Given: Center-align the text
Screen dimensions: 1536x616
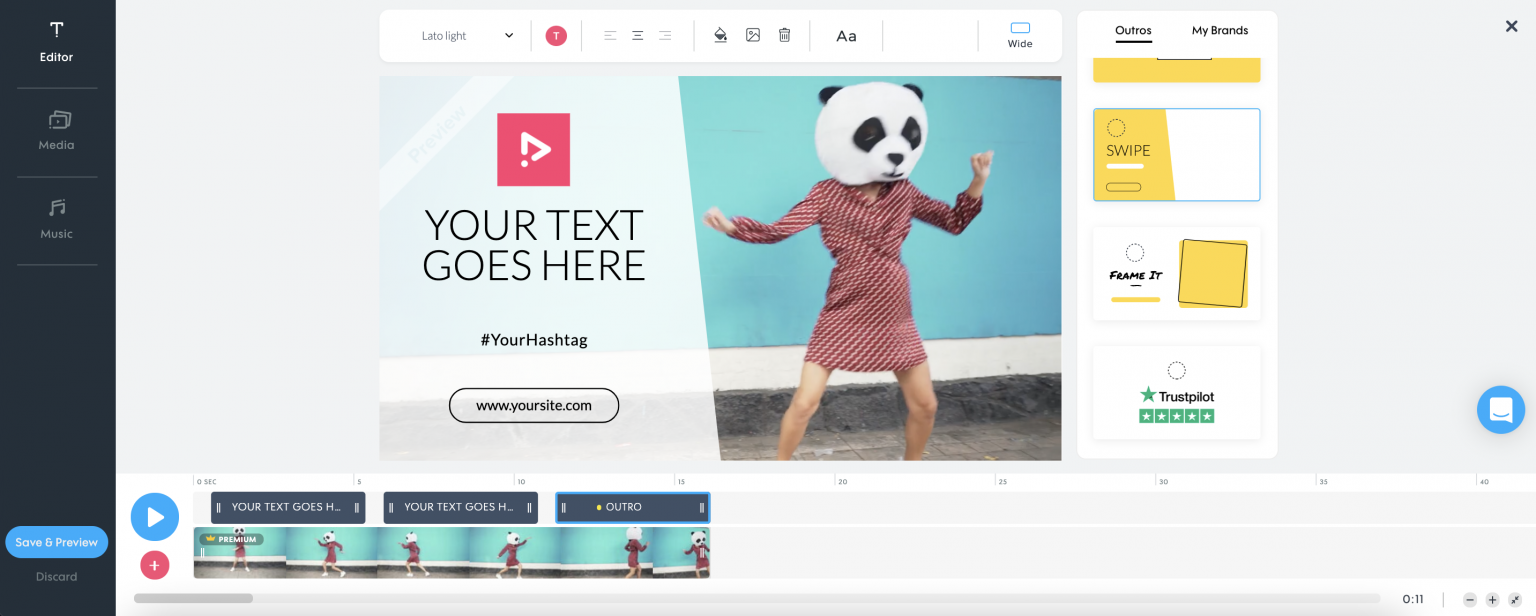Looking at the screenshot, I should pyautogui.click(x=637, y=36).
